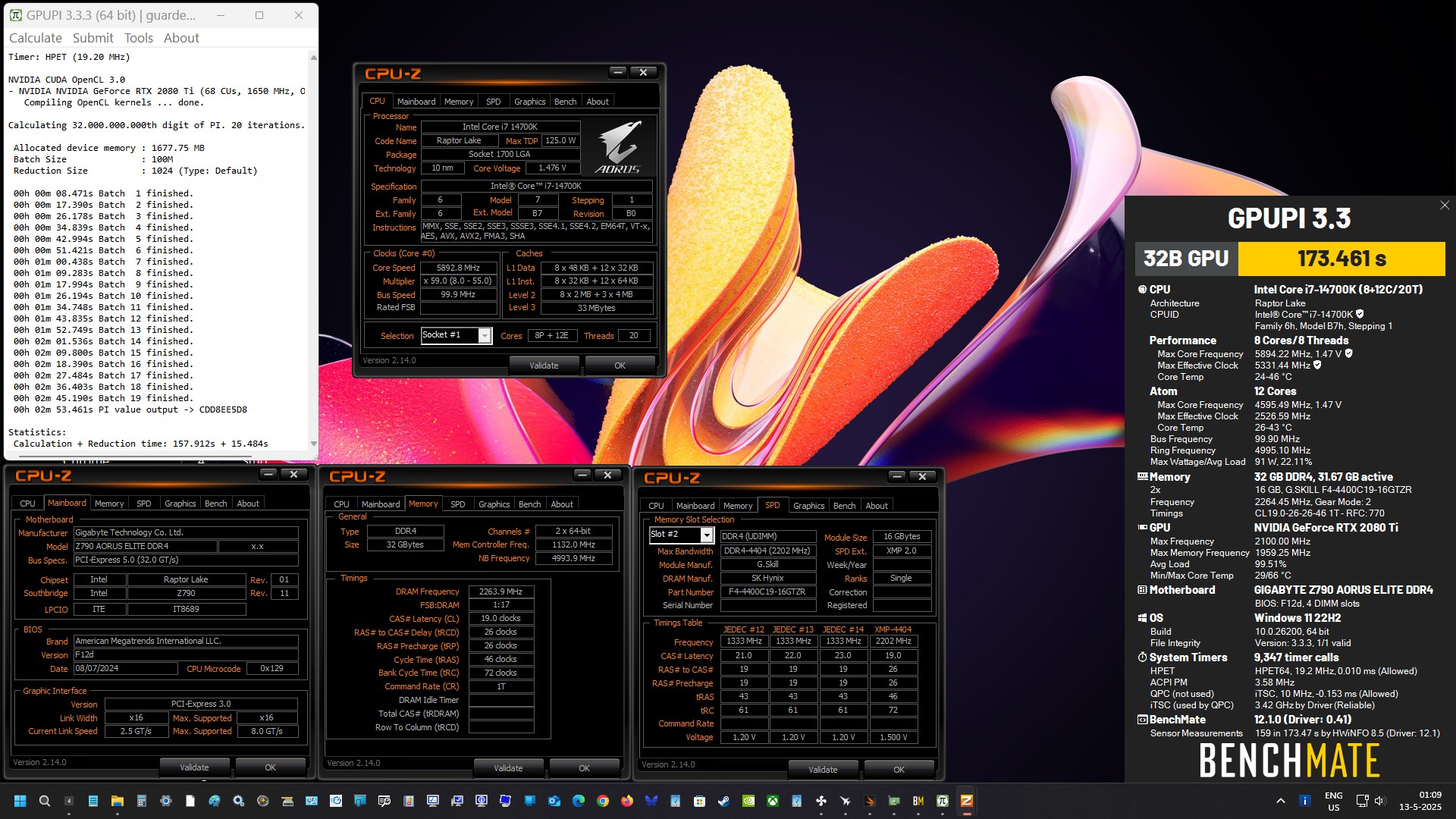The width and height of the screenshot is (1456, 819).
Task: Click the XMP-4404 column header in Timings Table
Action: click(893, 629)
